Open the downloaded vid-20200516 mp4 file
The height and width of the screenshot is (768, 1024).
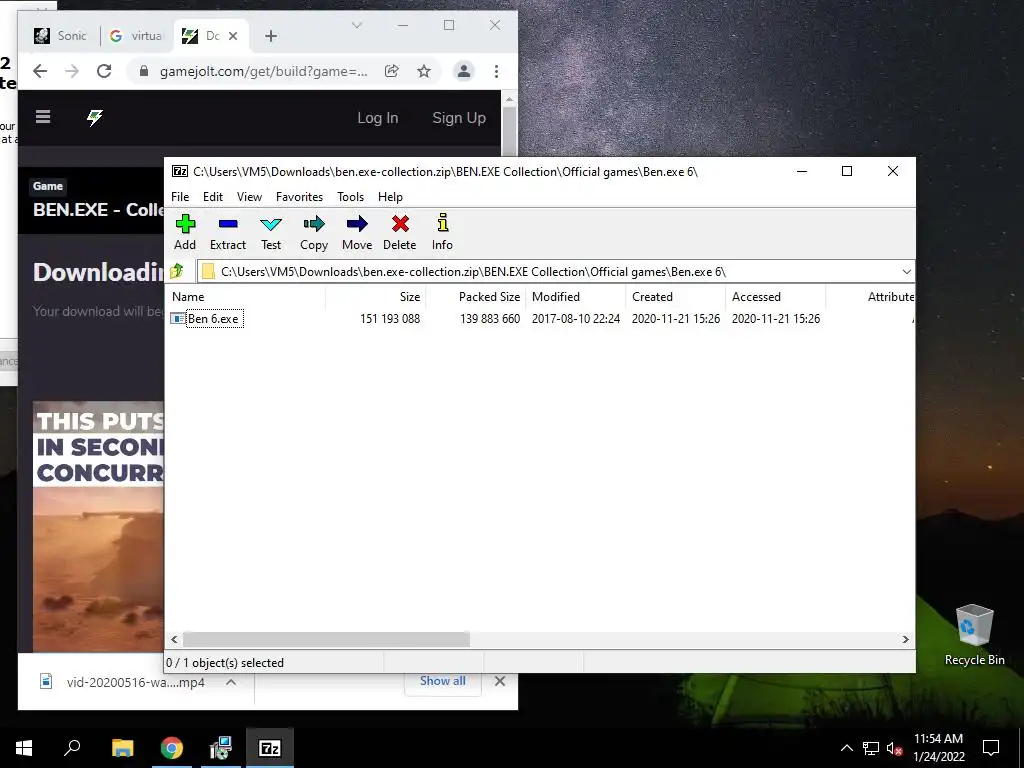[x=123, y=682]
